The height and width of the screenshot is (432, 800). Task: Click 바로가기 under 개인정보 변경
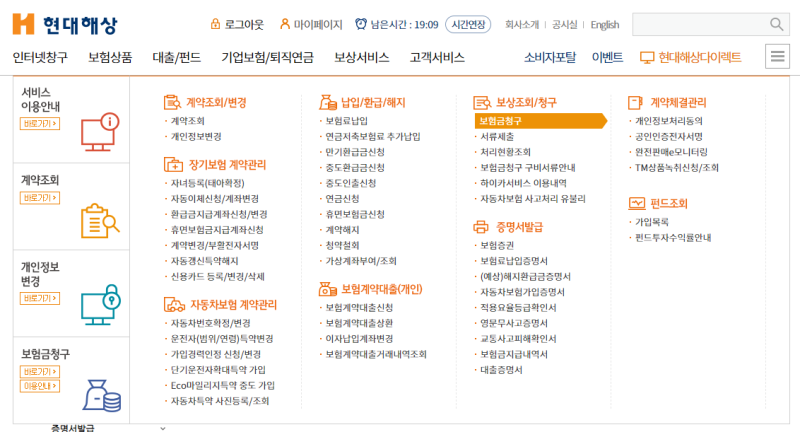(x=40, y=298)
